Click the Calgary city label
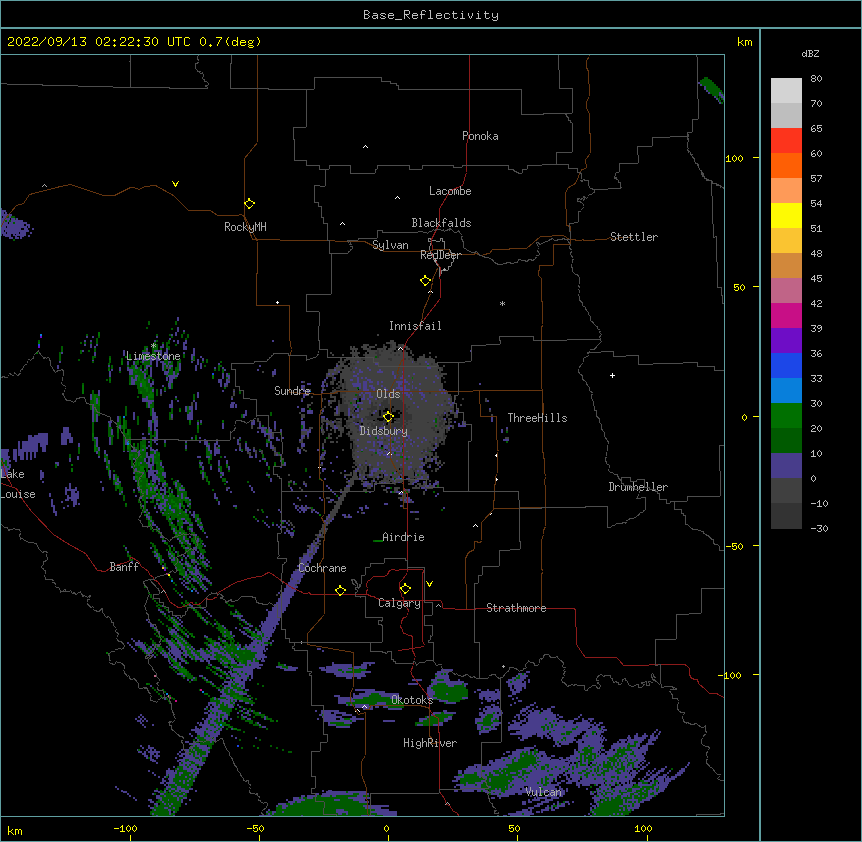 399,603
